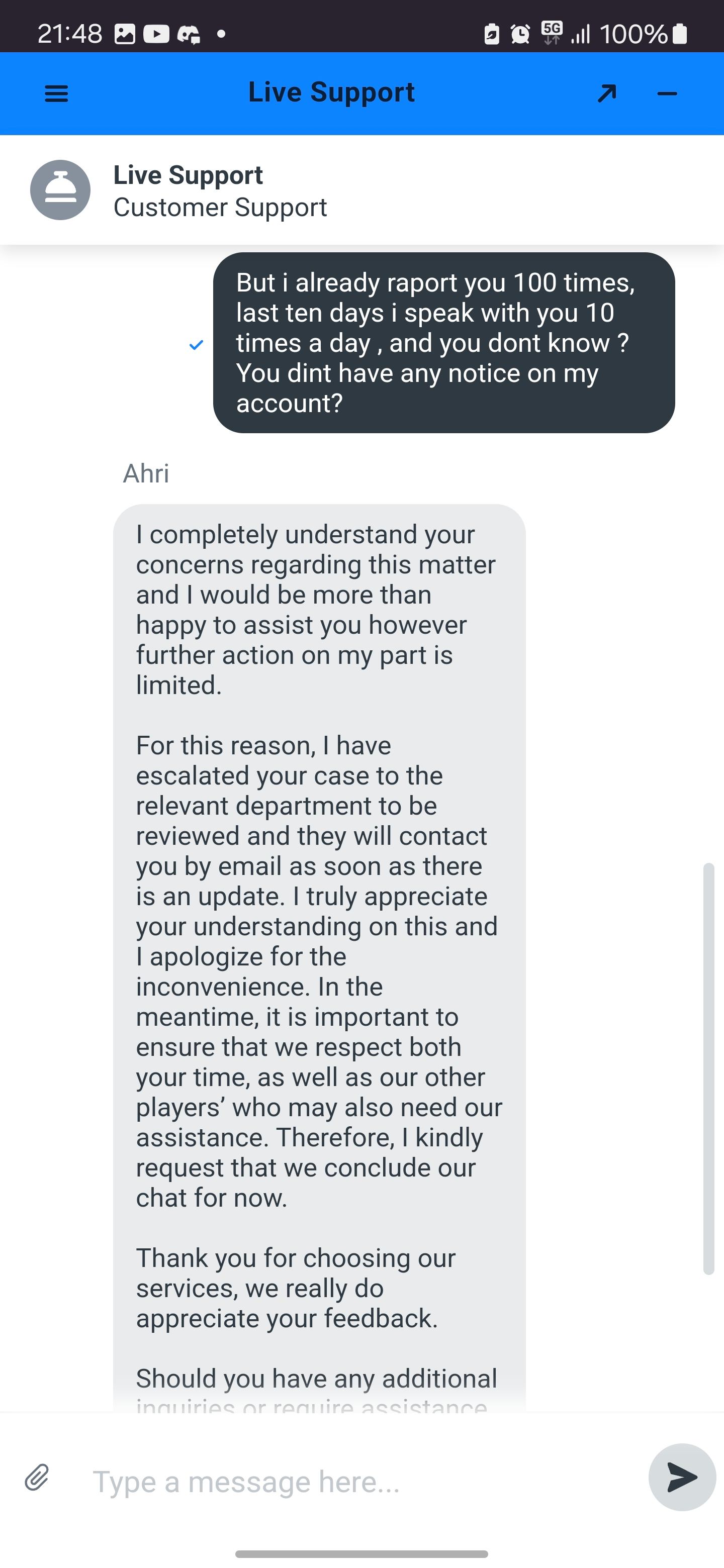724x1568 pixels.
Task: Open the hamburger menu in chat header
Action: (57, 94)
